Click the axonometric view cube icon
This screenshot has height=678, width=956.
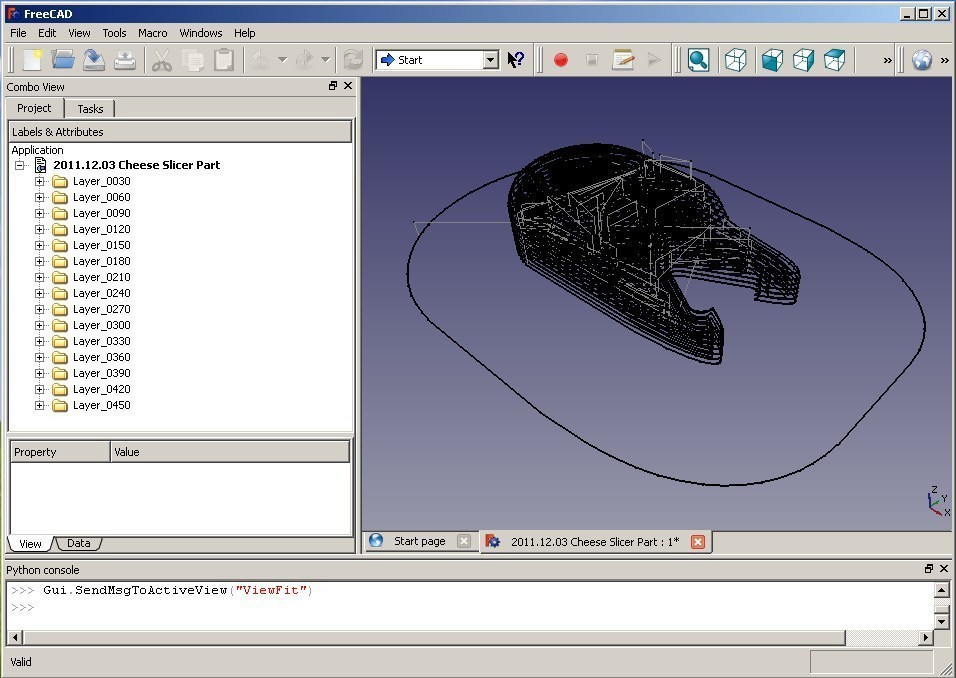point(771,60)
